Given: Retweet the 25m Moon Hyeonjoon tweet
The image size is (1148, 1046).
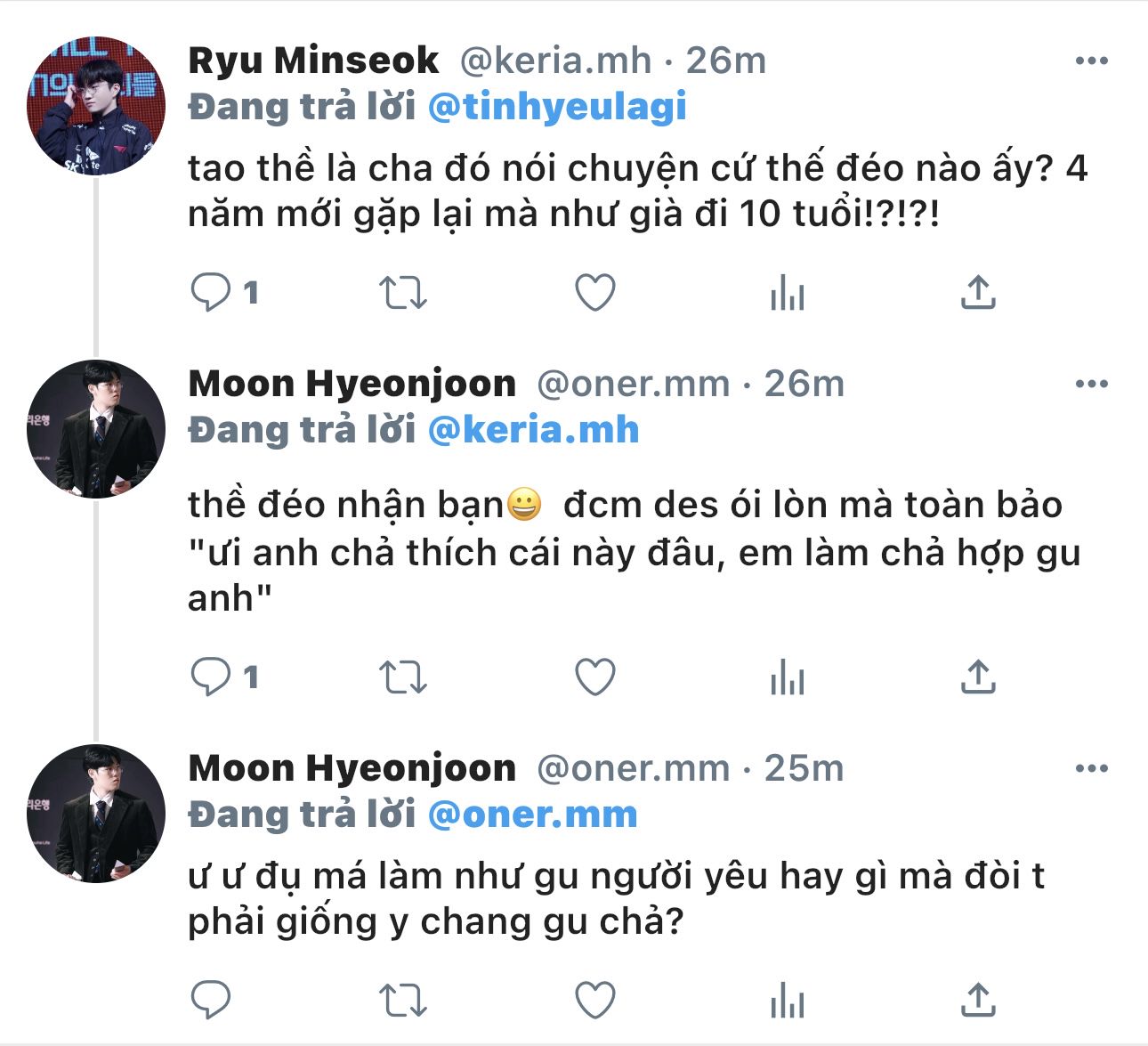Looking at the screenshot, I should (403, 1000).
